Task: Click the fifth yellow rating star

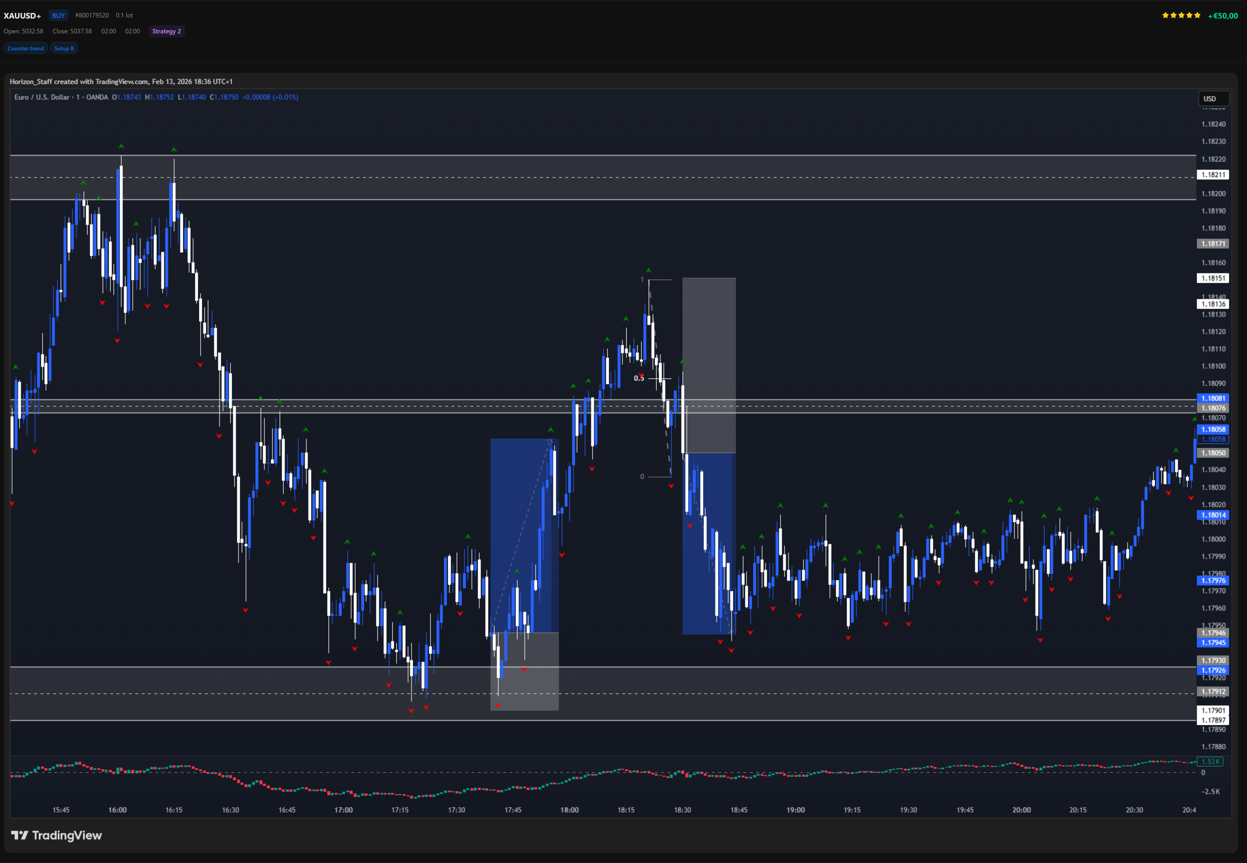Action: tap(1197, 15)
